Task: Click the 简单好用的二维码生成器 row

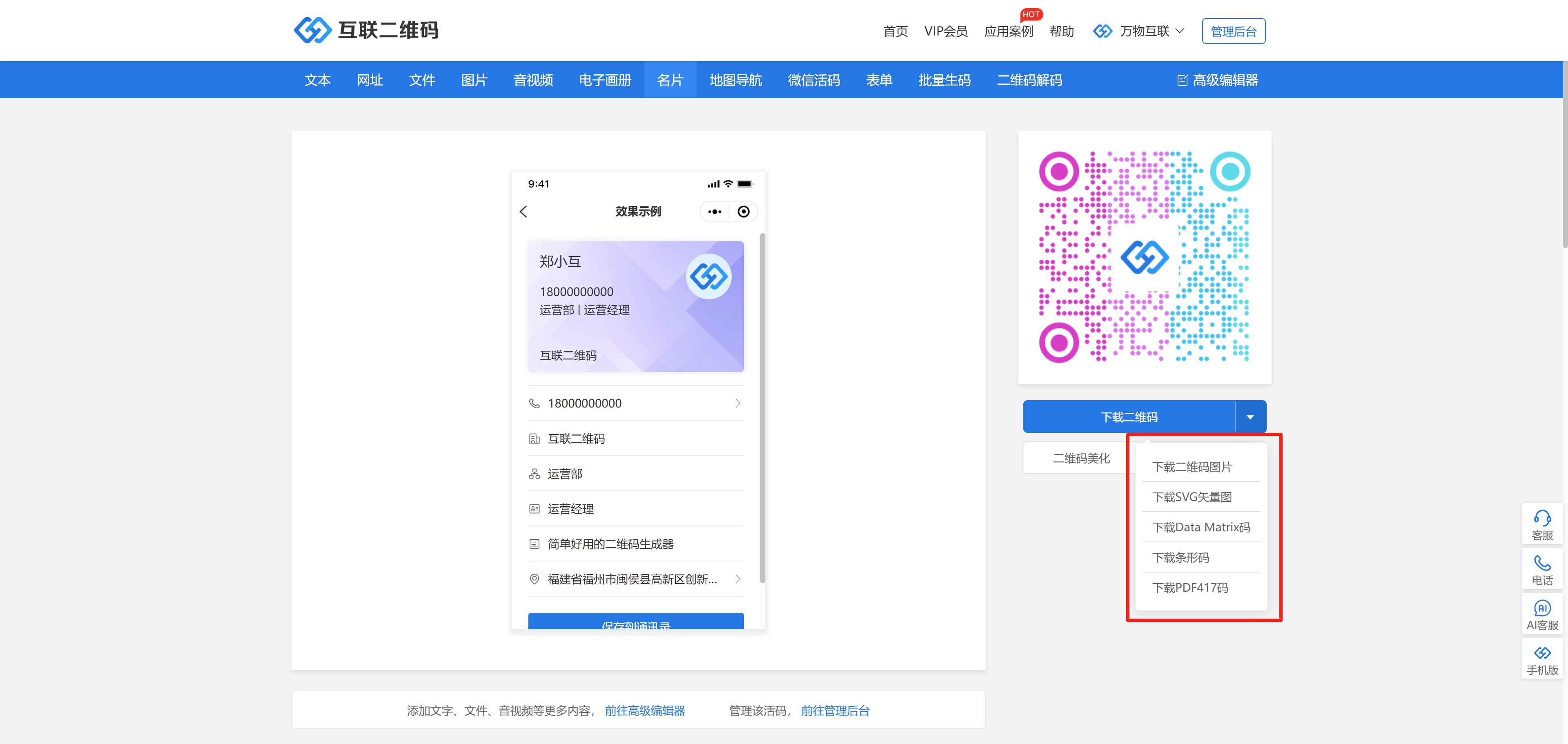Action: 636,544
